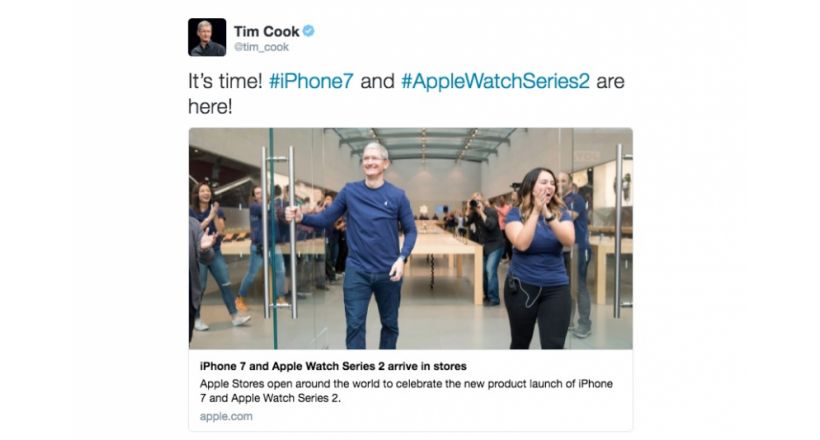Click the blue verified badge
Image resolution: width=820 pixels, height=440 pixels.
(x=309, y=31)
